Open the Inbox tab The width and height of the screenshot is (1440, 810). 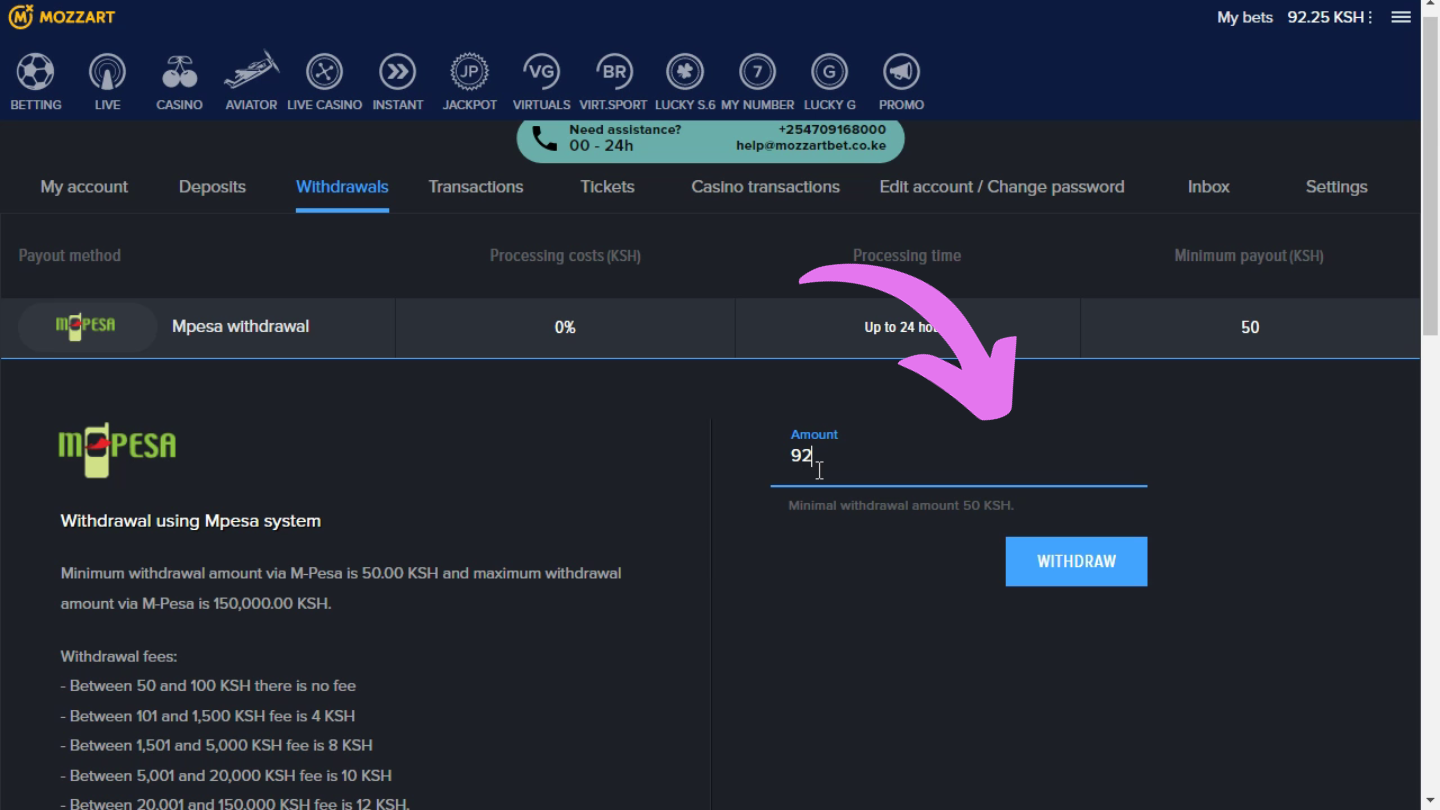(x=1208, y=187)
